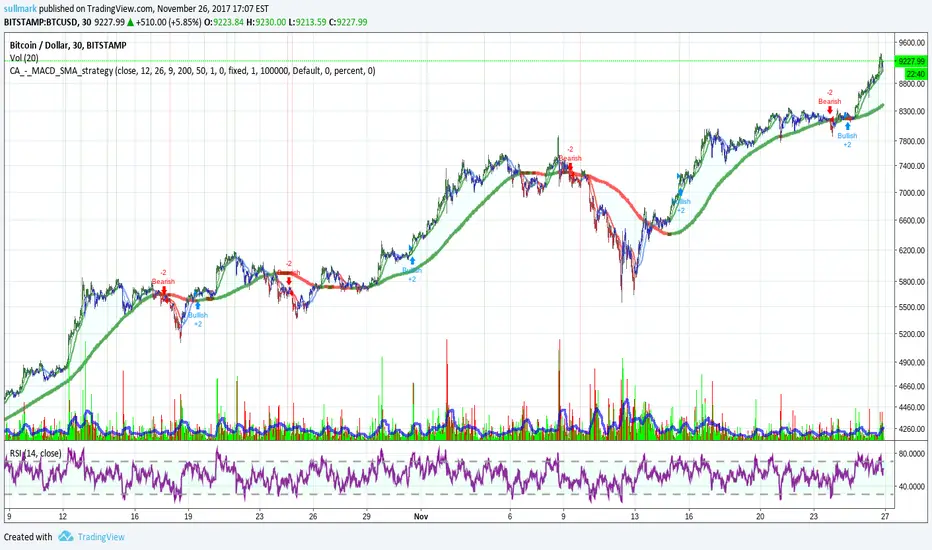Click the O:9223.84 open value
The height and width of the screenshot is (550, 932).
pyautogui.click(x=224, y=22)
